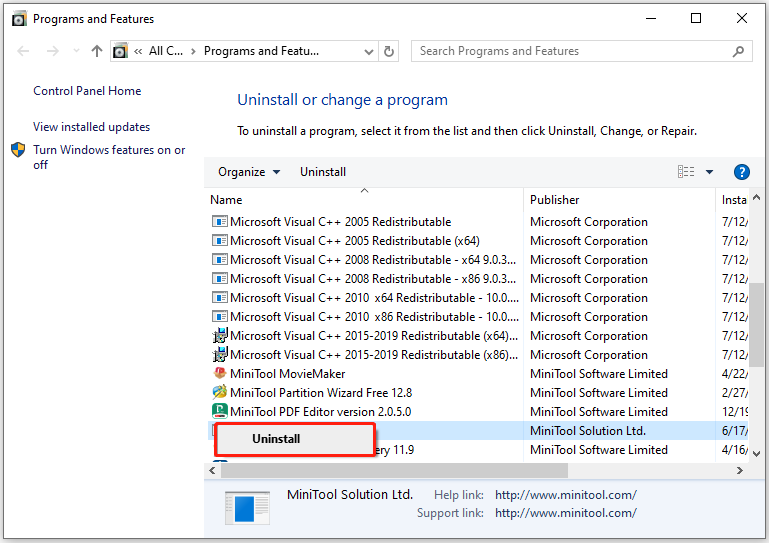Open Turn Windows features on or off
This screenshot has width=769, height=543.
109,157
